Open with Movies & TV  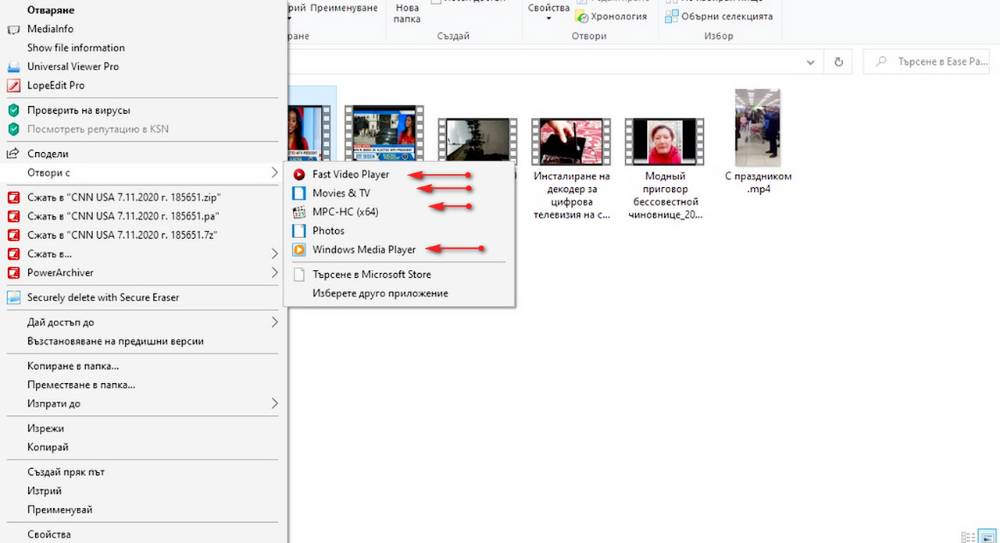(x=341, y=193)
